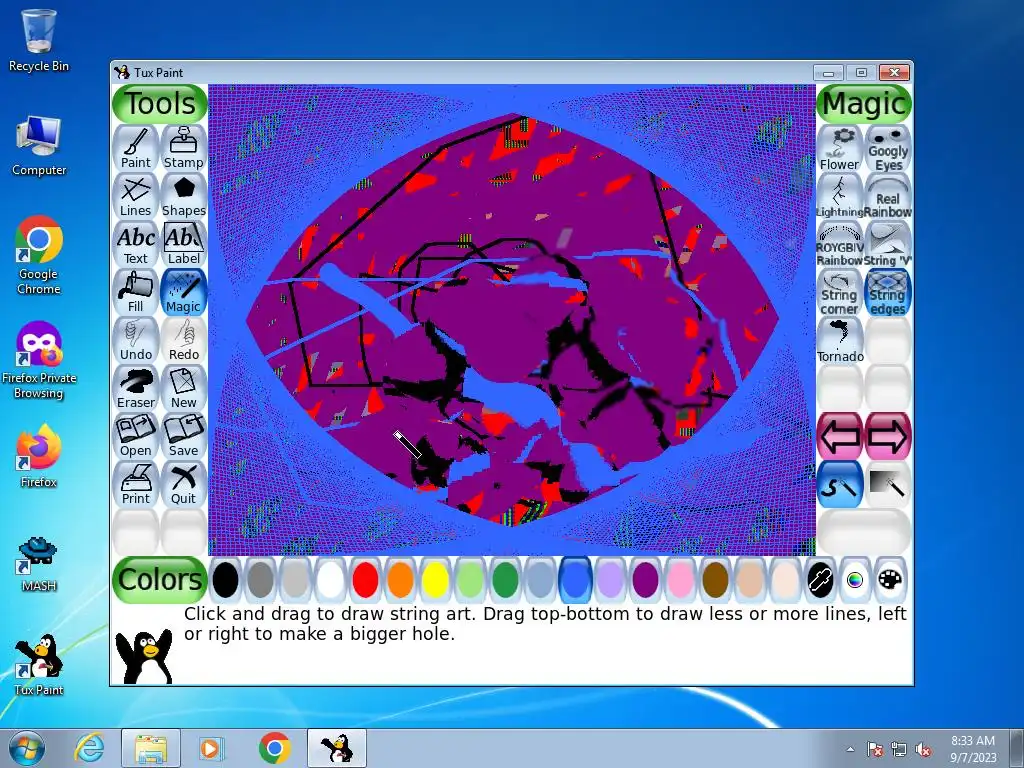
Task: Pick the sky blue-gray color swatch
Action: [x=540, y=579]
